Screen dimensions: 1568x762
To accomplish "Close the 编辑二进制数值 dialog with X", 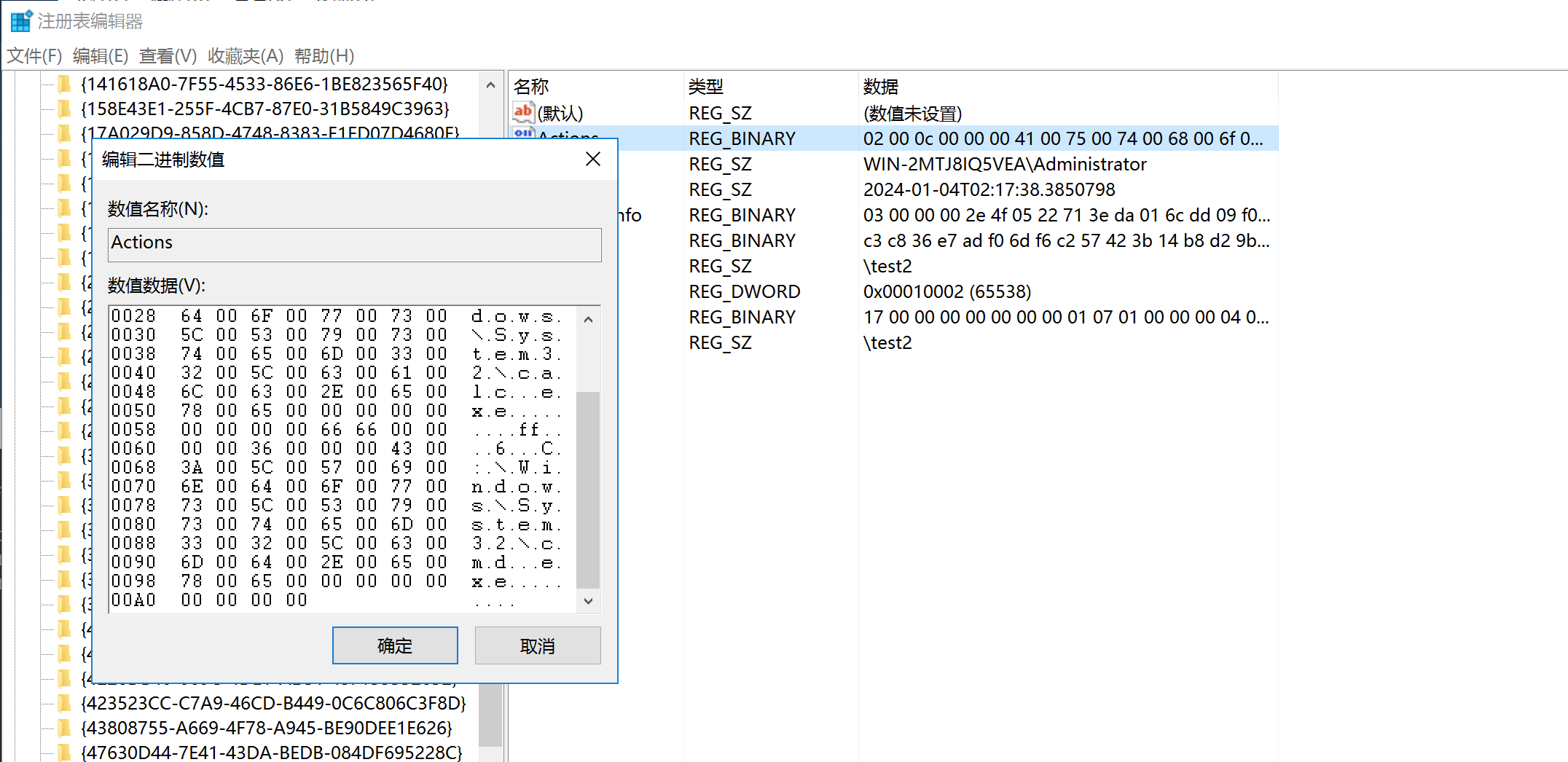I will coord(593,160).
